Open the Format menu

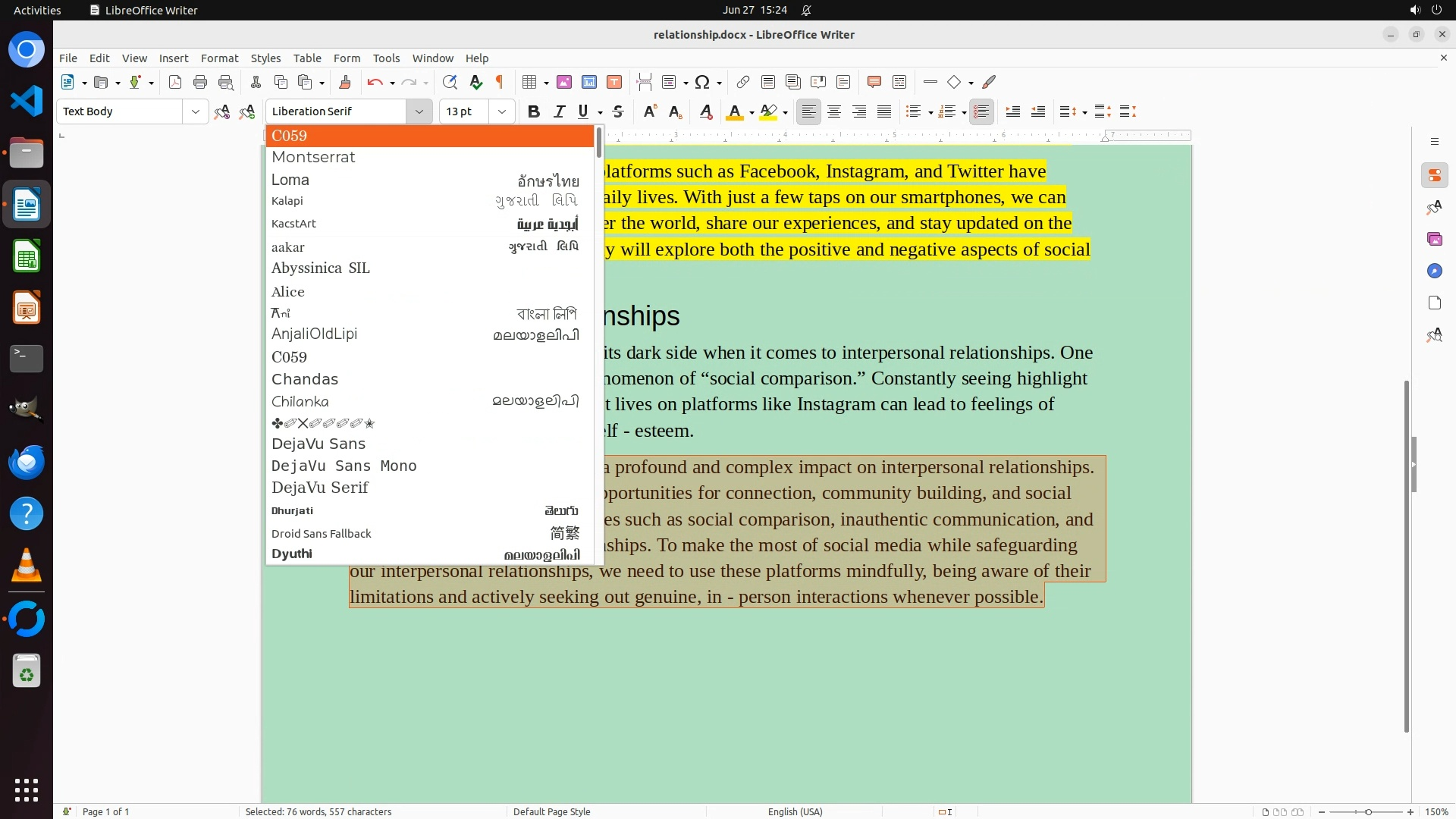point(219,58)
